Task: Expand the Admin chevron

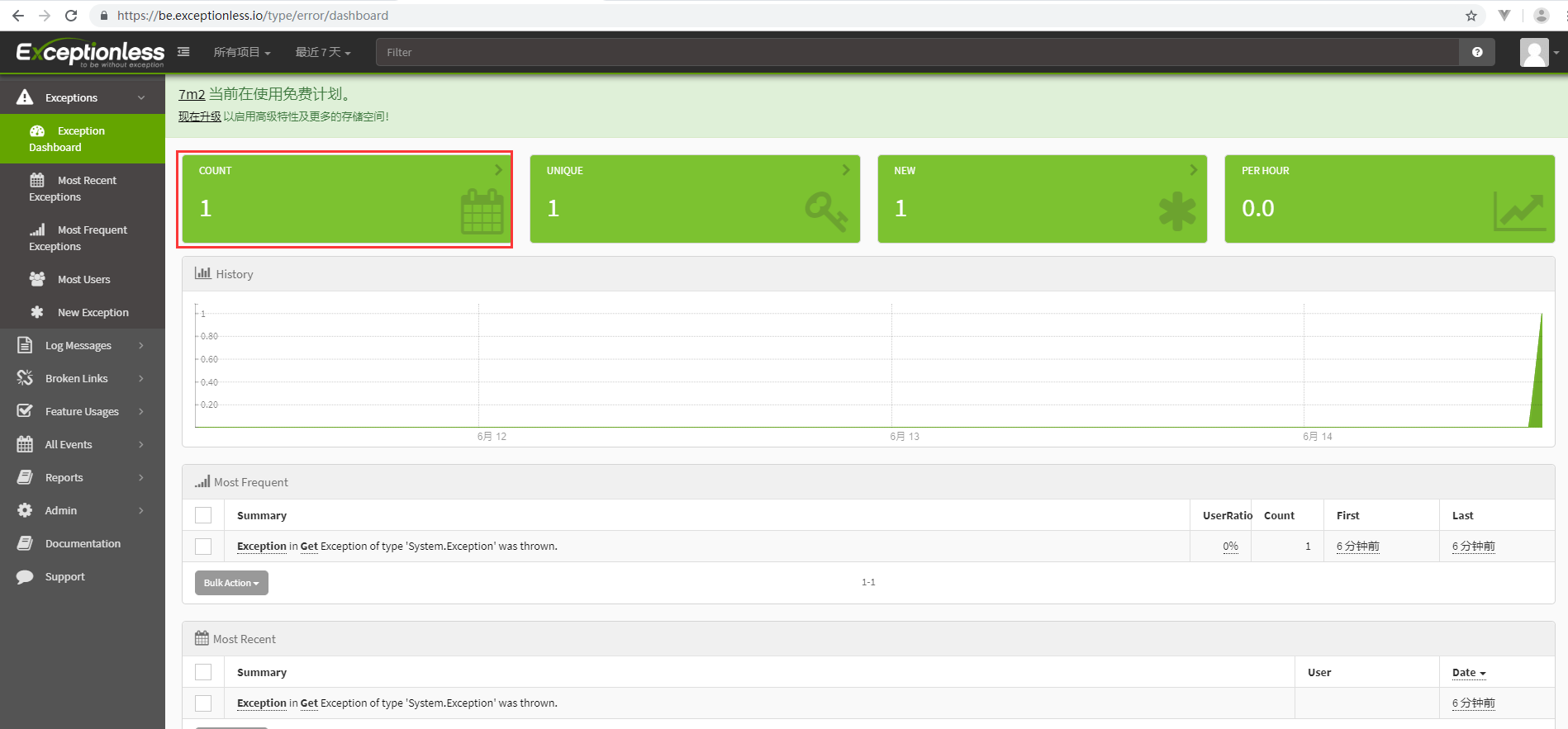Action: tap(141, 510)
